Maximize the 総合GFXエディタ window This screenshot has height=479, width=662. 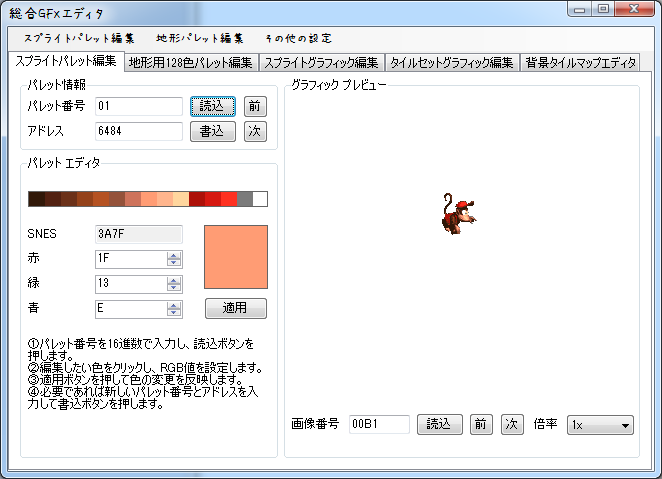603,9
